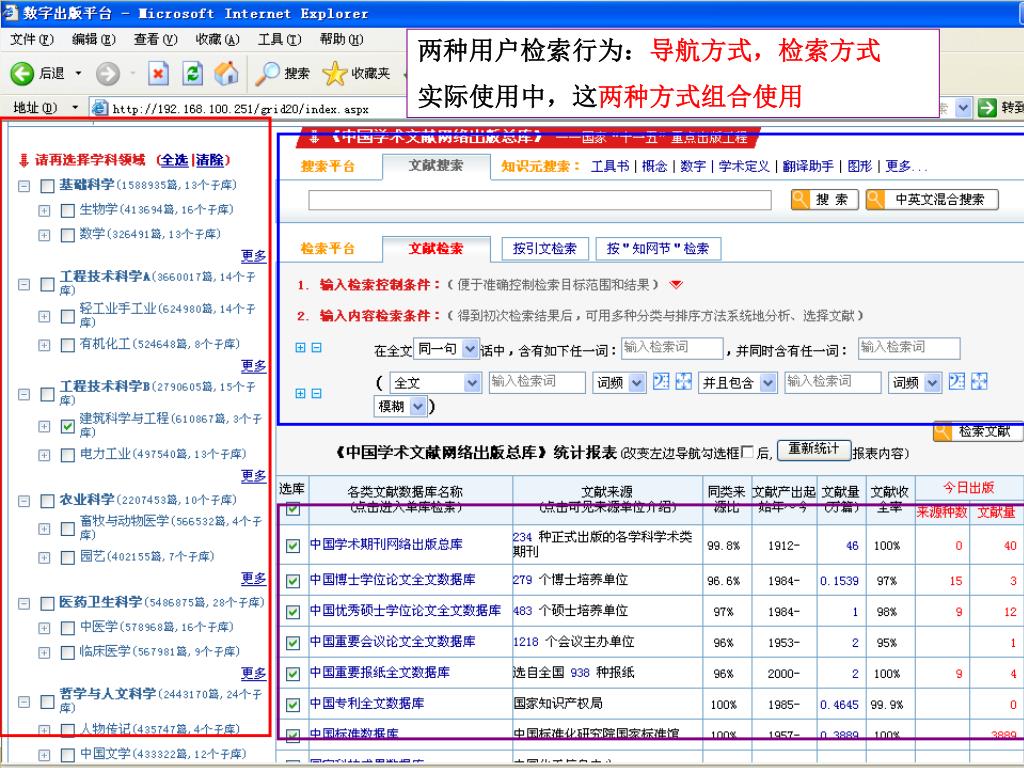Click the red down-arrow after 输入检索控制条件
1024x768 pixels.
click(x=676, y=285)
